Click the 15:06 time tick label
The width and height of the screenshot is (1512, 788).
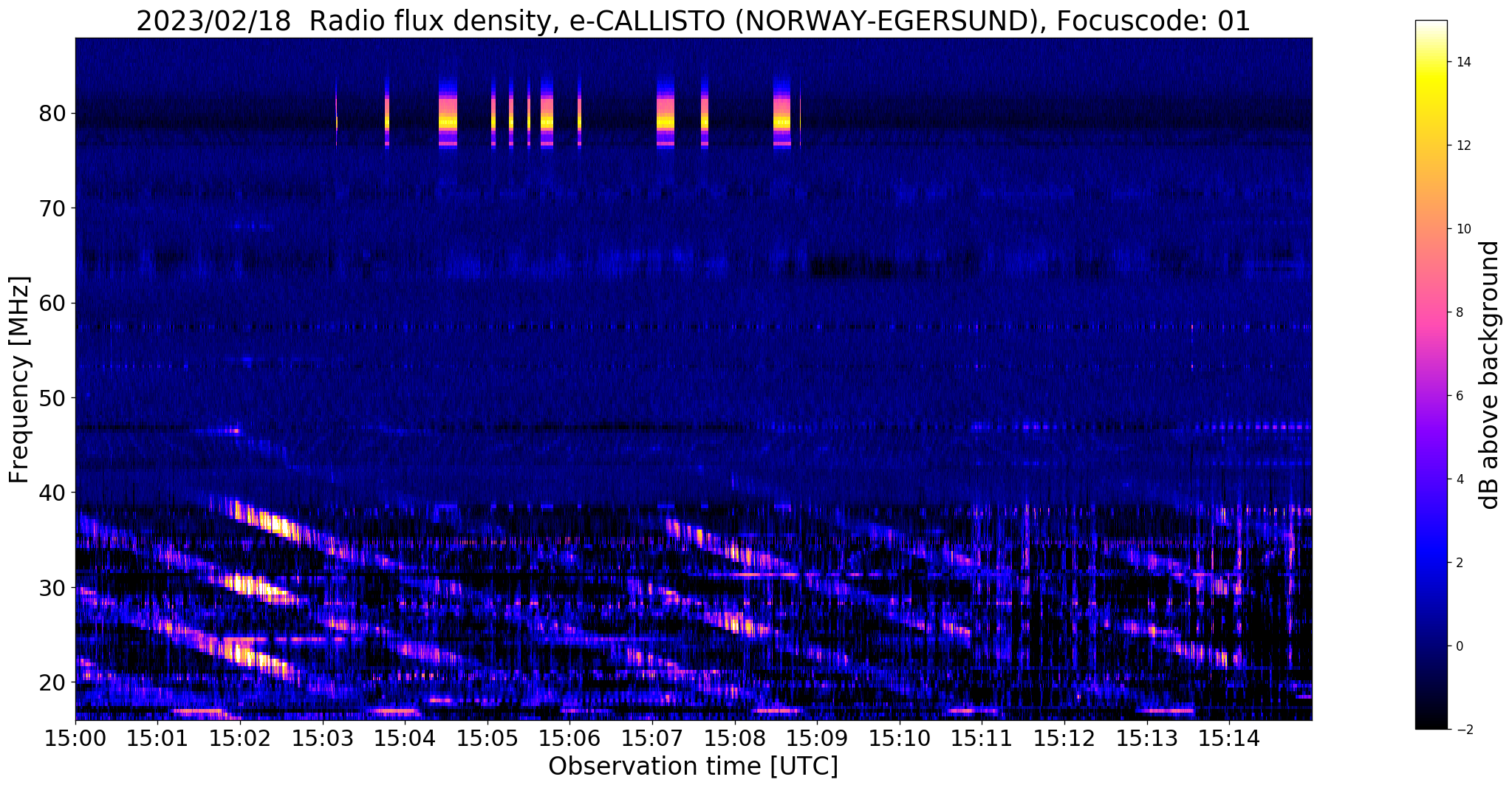pyautogui.click(x=569, y=738)
